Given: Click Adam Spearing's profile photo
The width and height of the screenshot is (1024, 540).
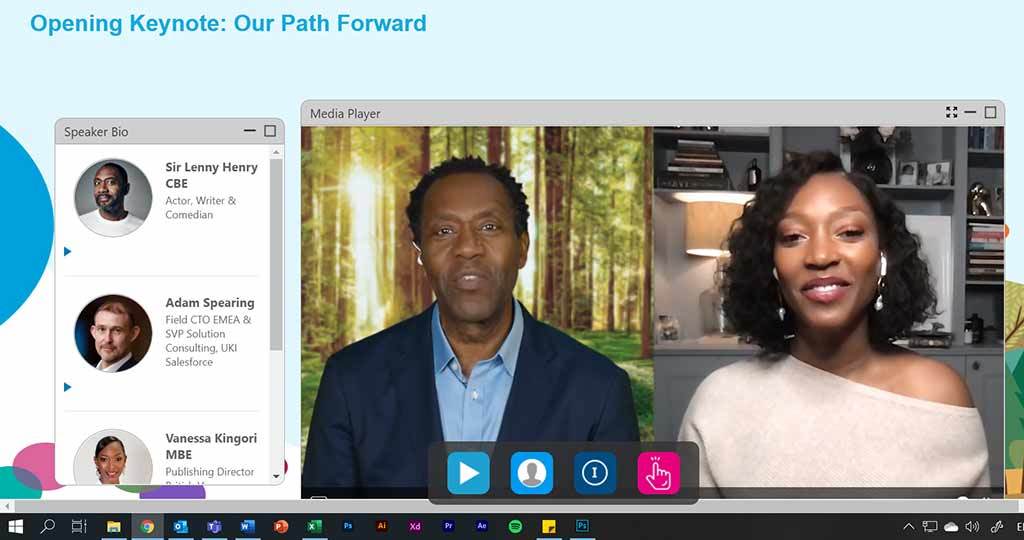Looking at the screenshot, I should pos(113,333).
